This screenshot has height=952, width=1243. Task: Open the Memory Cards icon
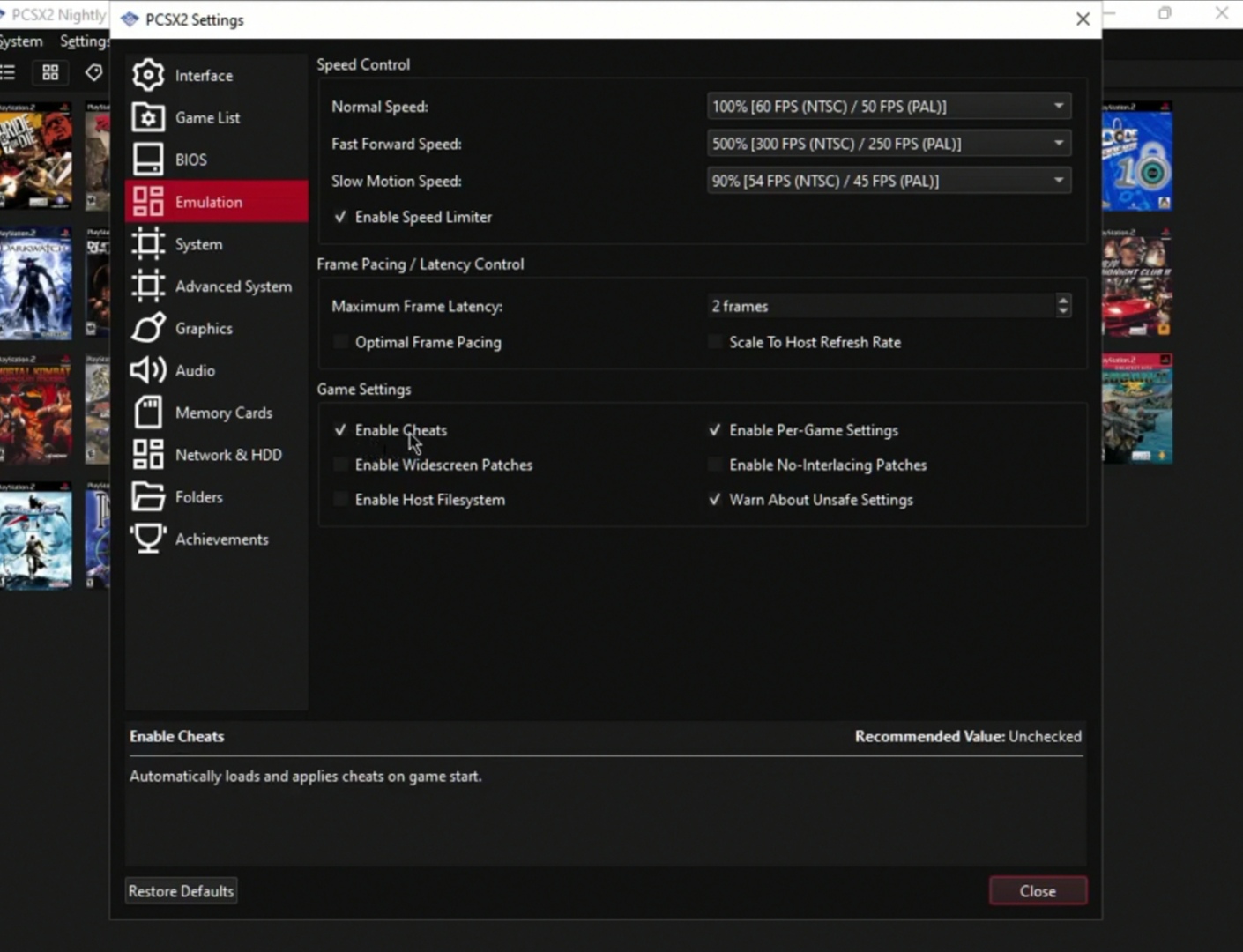tap(148, 413)
